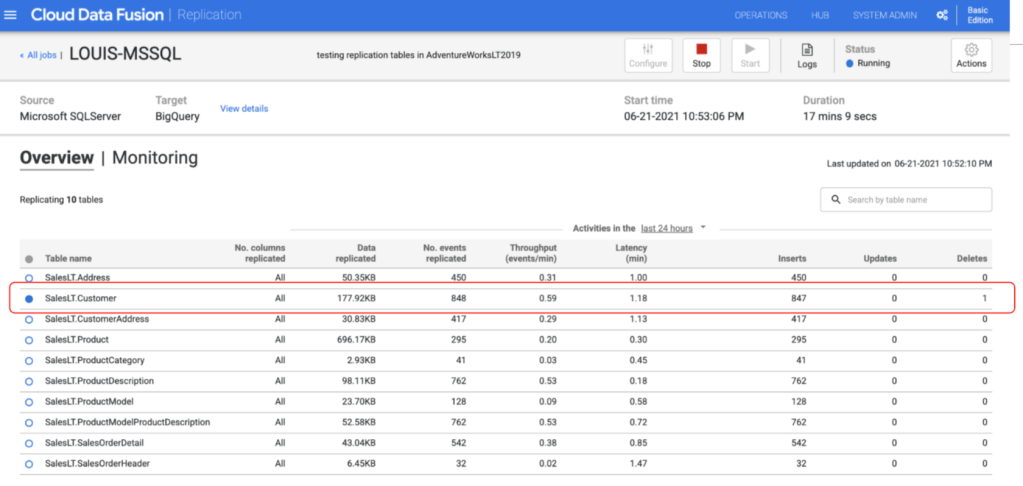The height and width of the screenshot is (486, 1023).
Task: Select the SalesLT.SalesOrderHeader radio button
Action: click(28, 463)
